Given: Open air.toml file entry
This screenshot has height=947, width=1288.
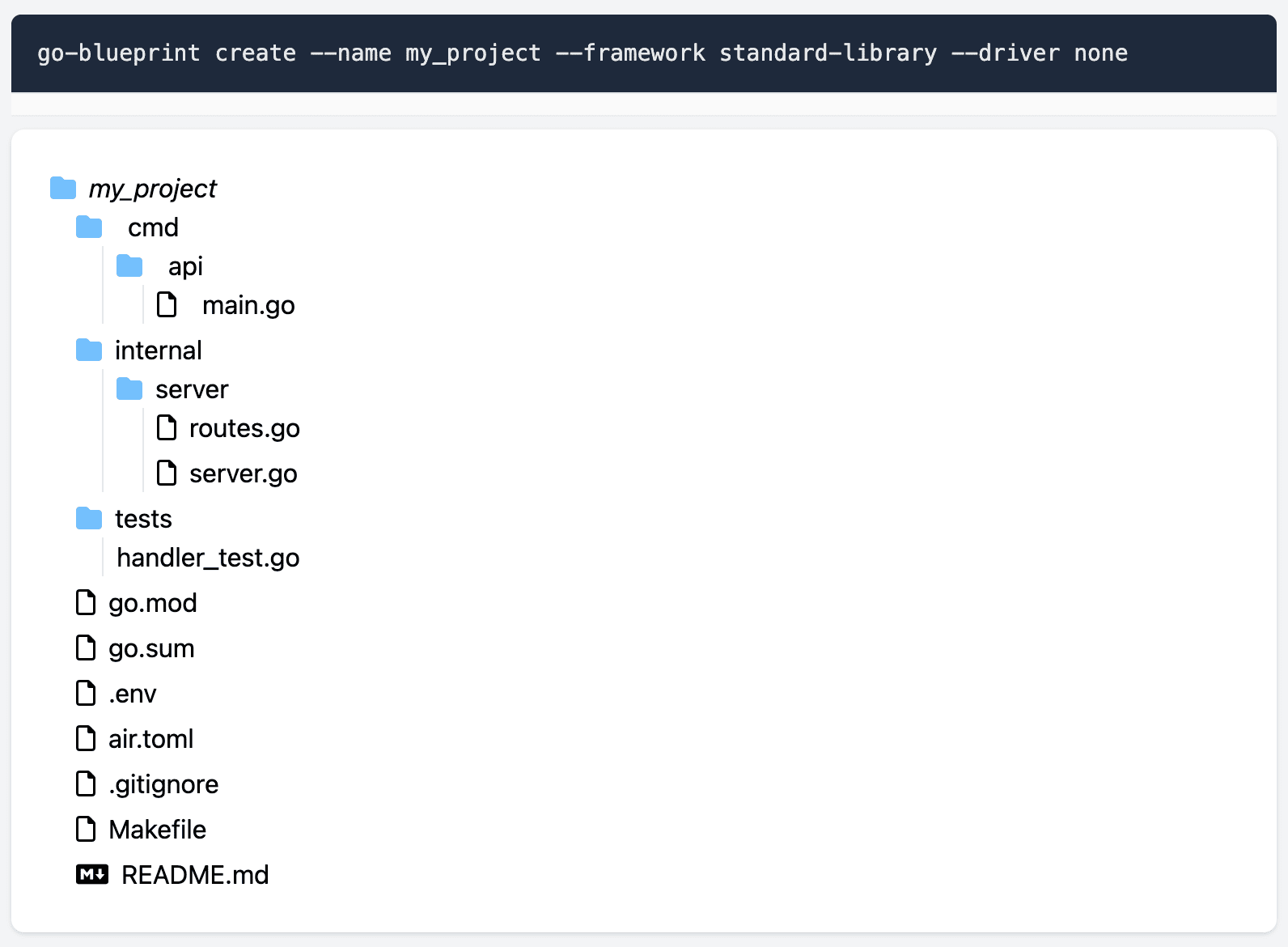Looking at the screenshot, I should pyautogui.click(x=151, y=739).
